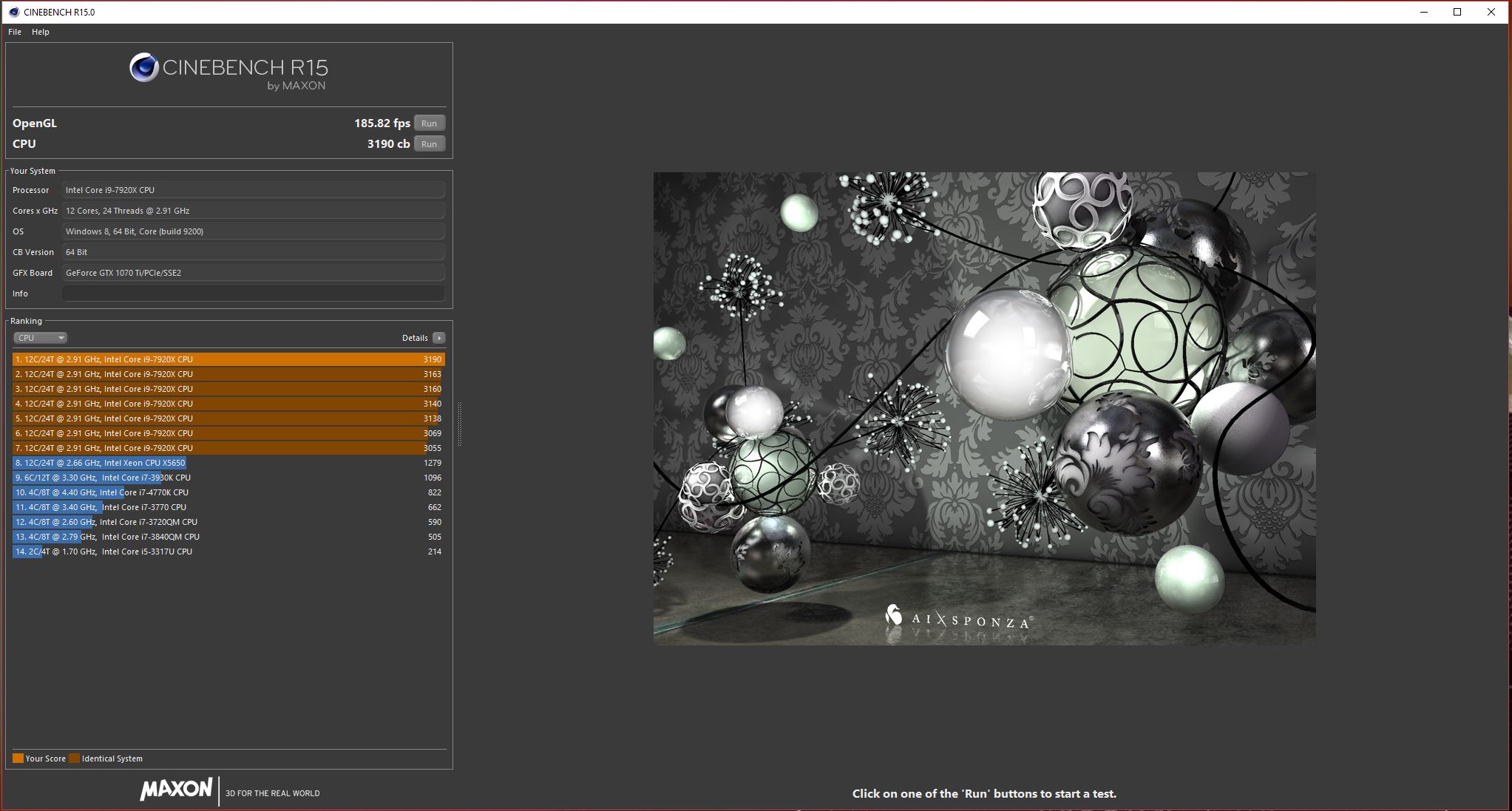Open the CPU ranking type dropdown
Screen dimensions: 1512x811
point(41,338)
